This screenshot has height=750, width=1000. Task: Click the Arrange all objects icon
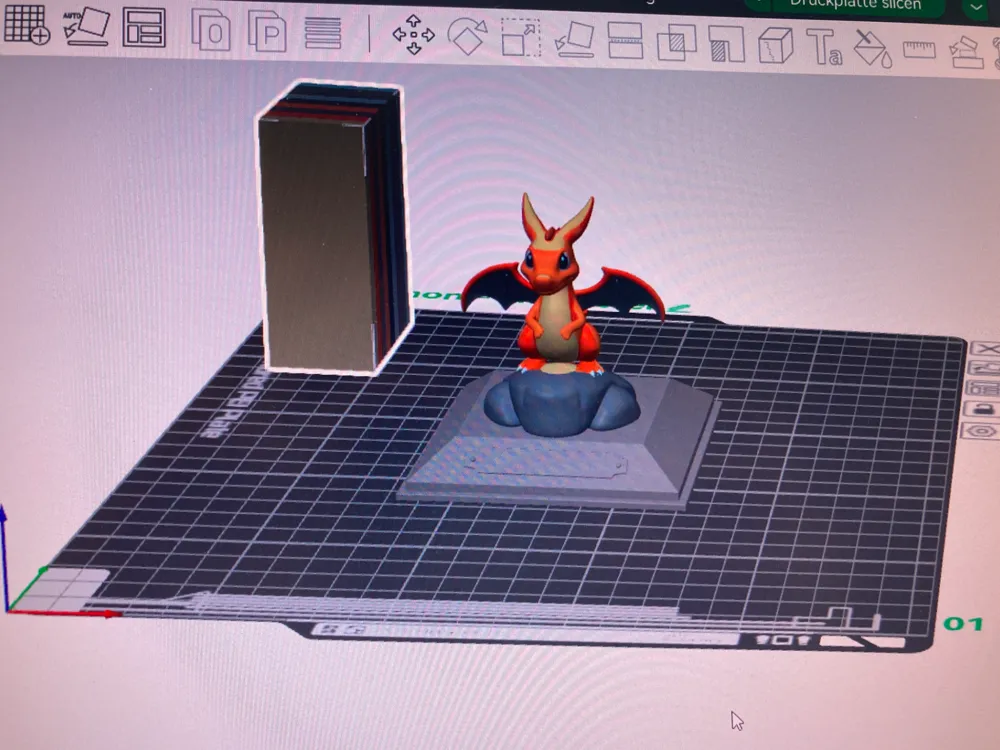click(x=143, y=27)
